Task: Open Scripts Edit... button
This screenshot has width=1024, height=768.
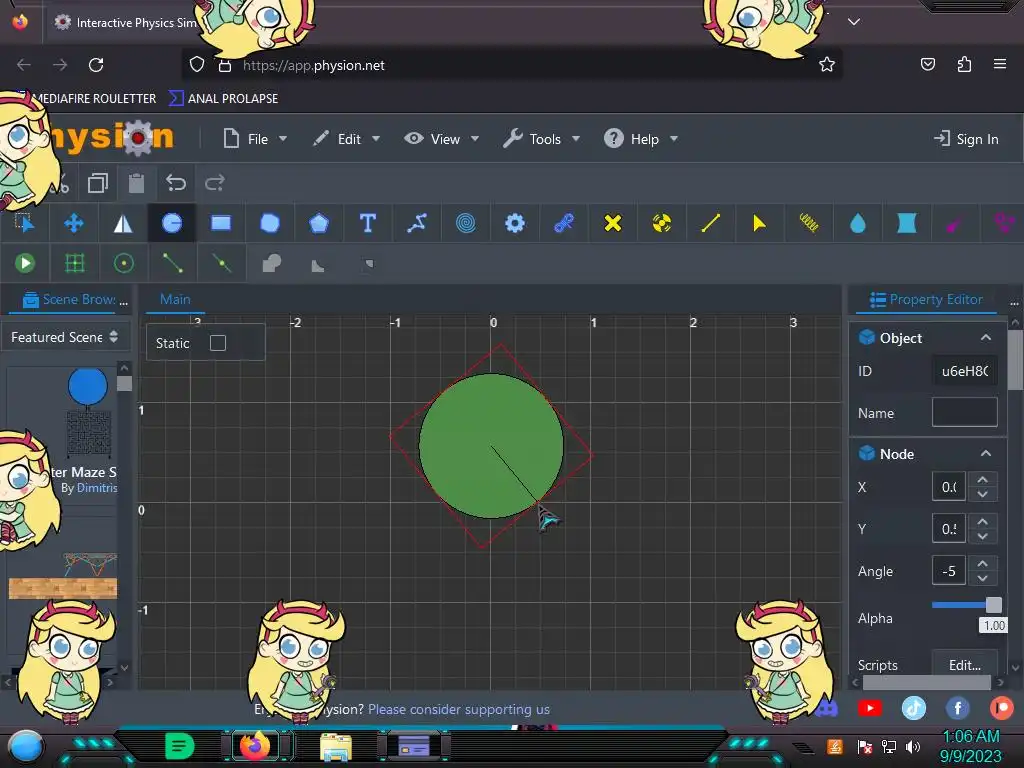Action: point(965,664)
